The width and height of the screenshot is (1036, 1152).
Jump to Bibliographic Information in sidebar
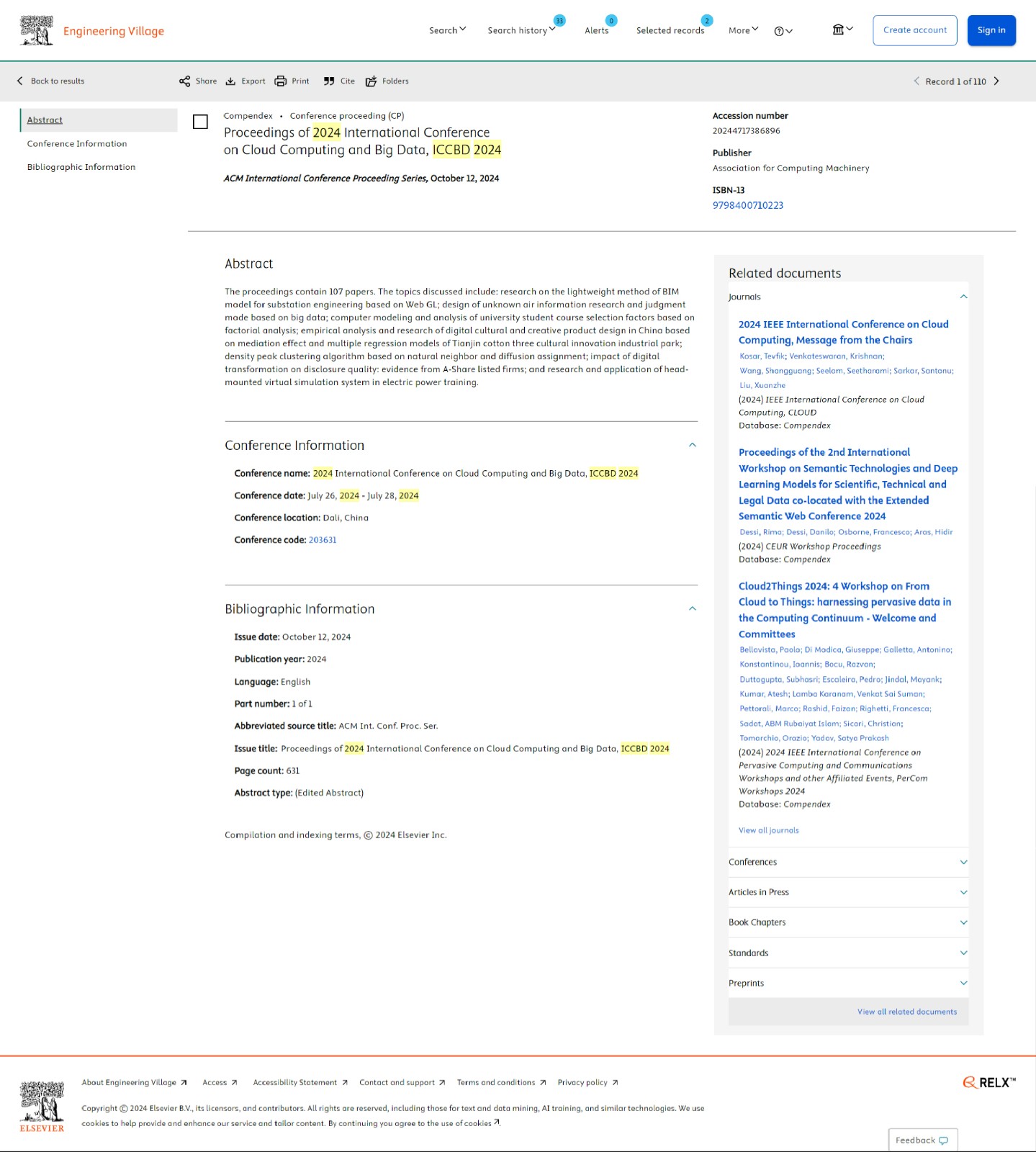click(81, 167)
